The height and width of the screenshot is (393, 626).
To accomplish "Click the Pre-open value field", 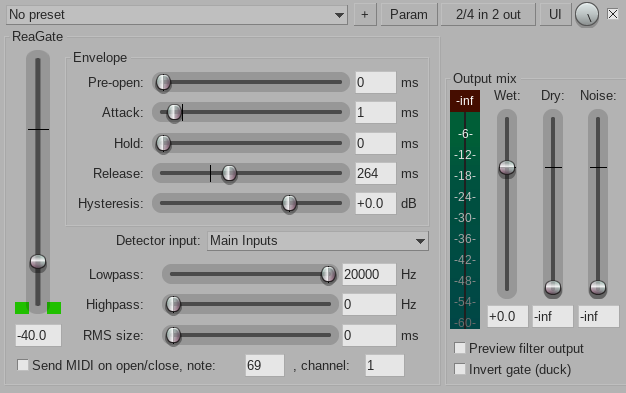I will pos(376,82).
